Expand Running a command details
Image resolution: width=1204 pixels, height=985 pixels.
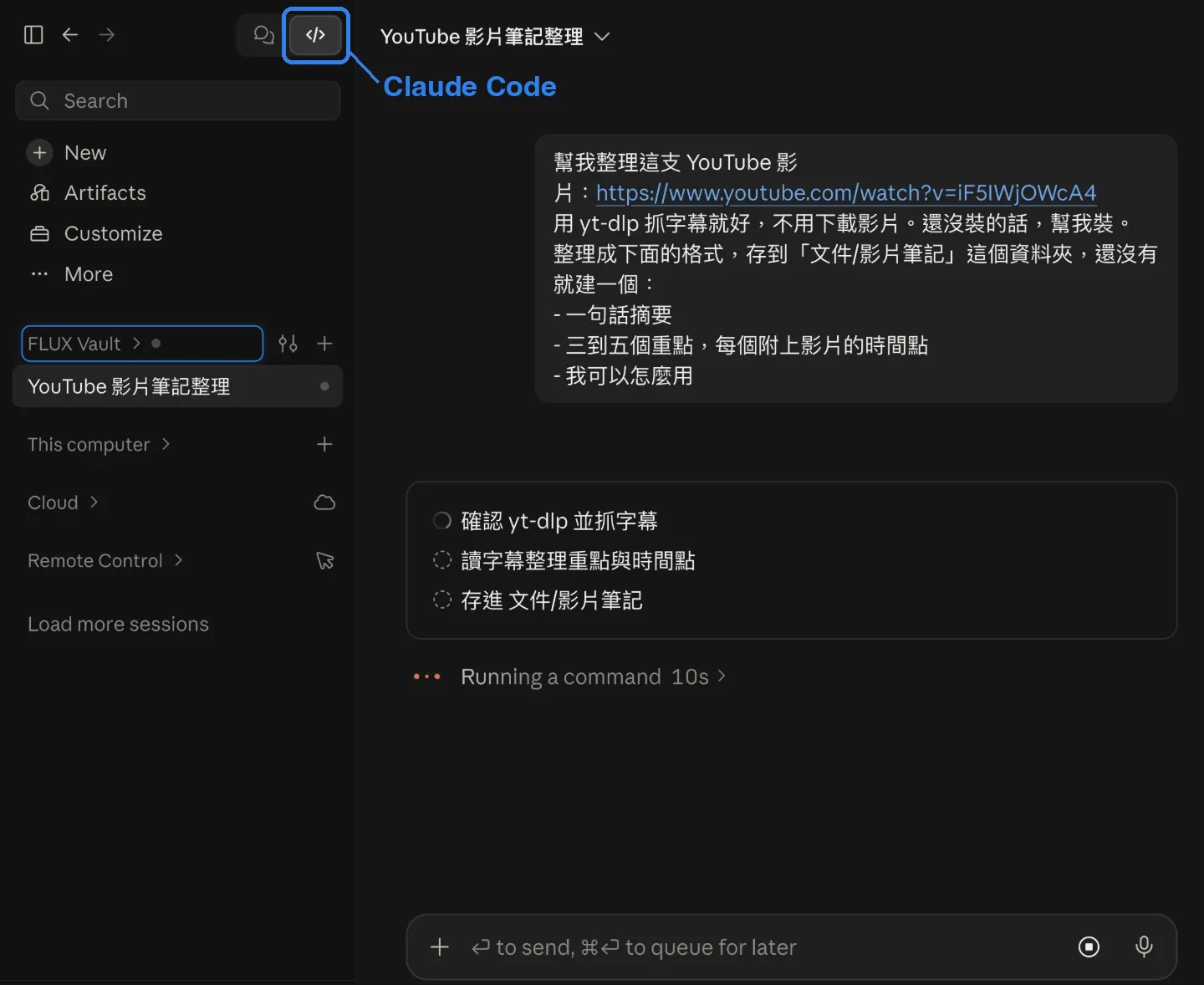click(593, 676)
